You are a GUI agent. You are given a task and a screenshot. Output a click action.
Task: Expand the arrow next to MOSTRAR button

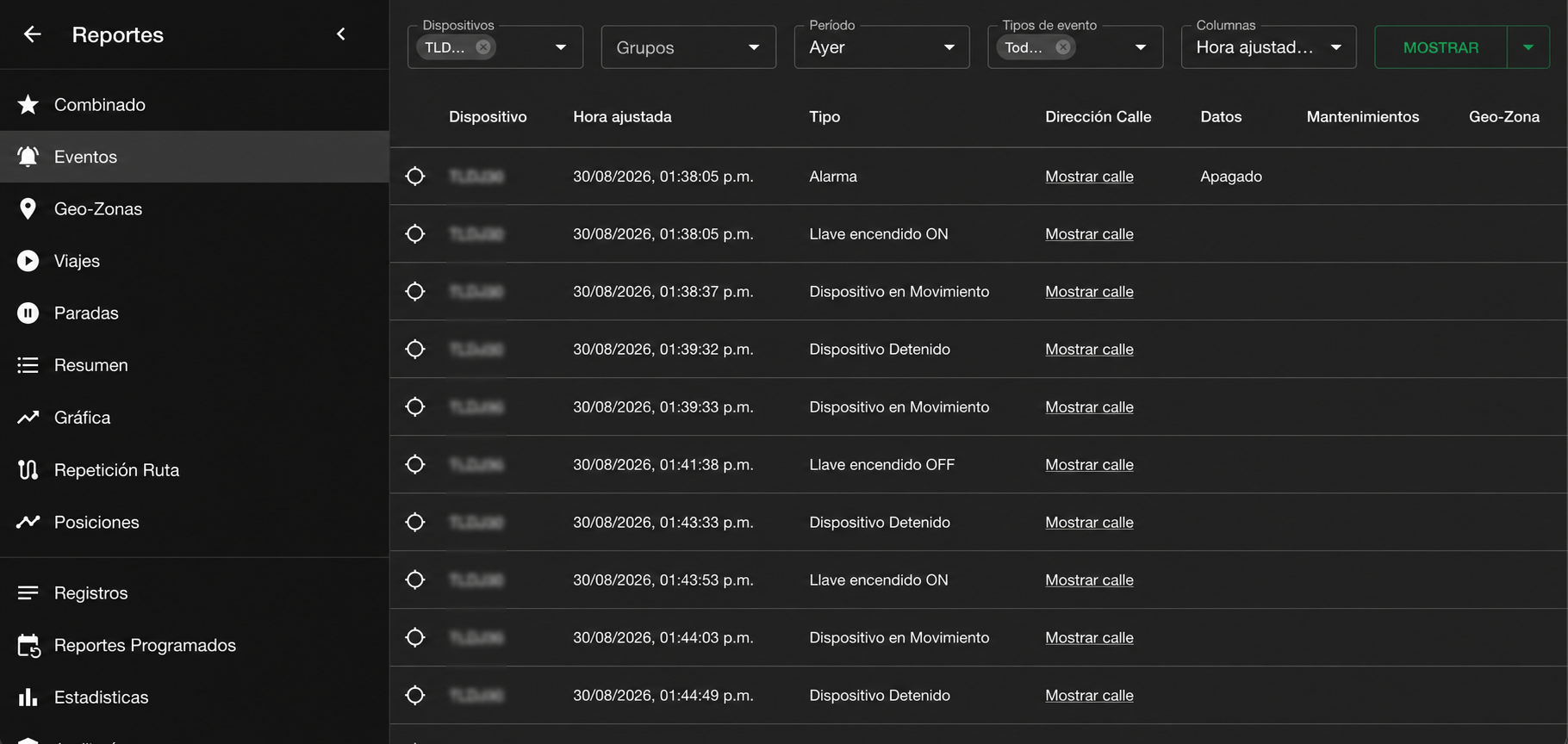(1528, 47)
